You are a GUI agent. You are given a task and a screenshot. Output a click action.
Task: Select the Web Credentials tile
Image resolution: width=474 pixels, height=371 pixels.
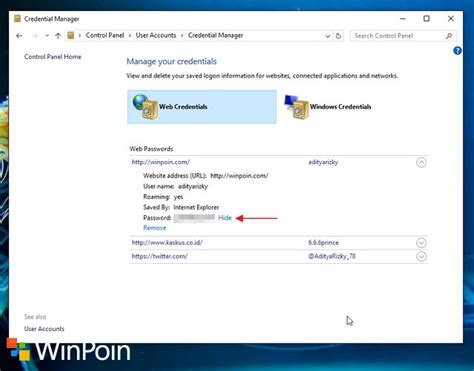click(202, 107)
